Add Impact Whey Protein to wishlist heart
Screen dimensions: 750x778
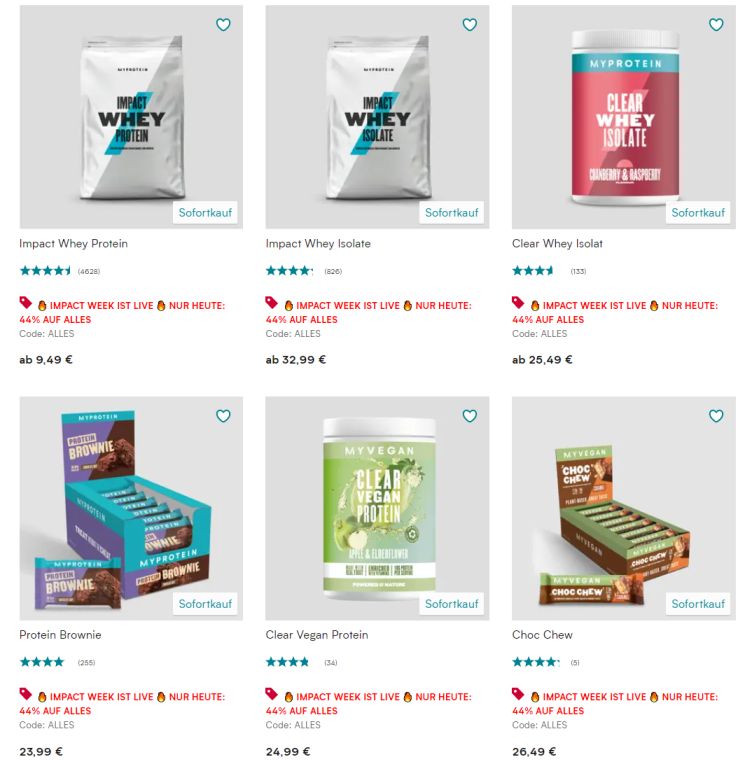click(223, 24)
